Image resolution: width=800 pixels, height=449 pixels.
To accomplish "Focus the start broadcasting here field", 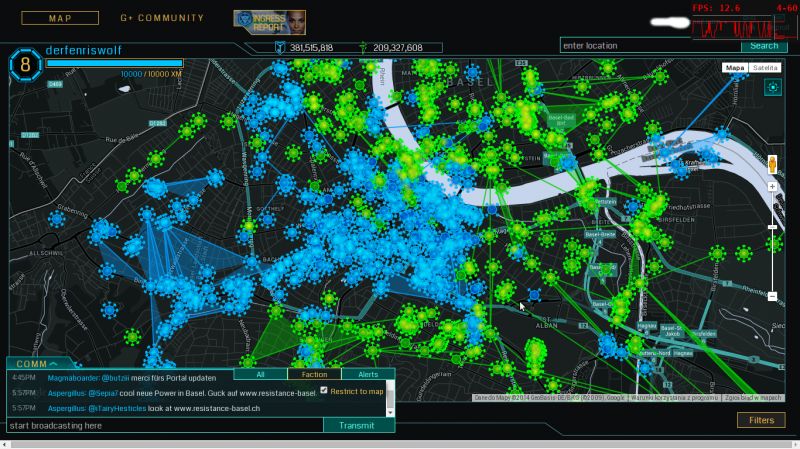I will (x=165, y=425).
